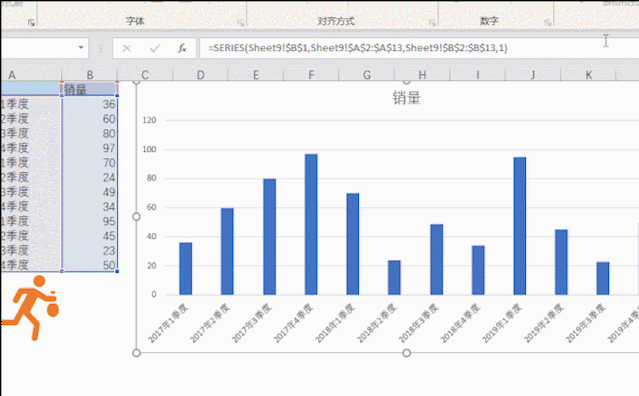639x396 pixels.
Task: Click inside the SERIES formula bar text
Action: click(358, 48)
